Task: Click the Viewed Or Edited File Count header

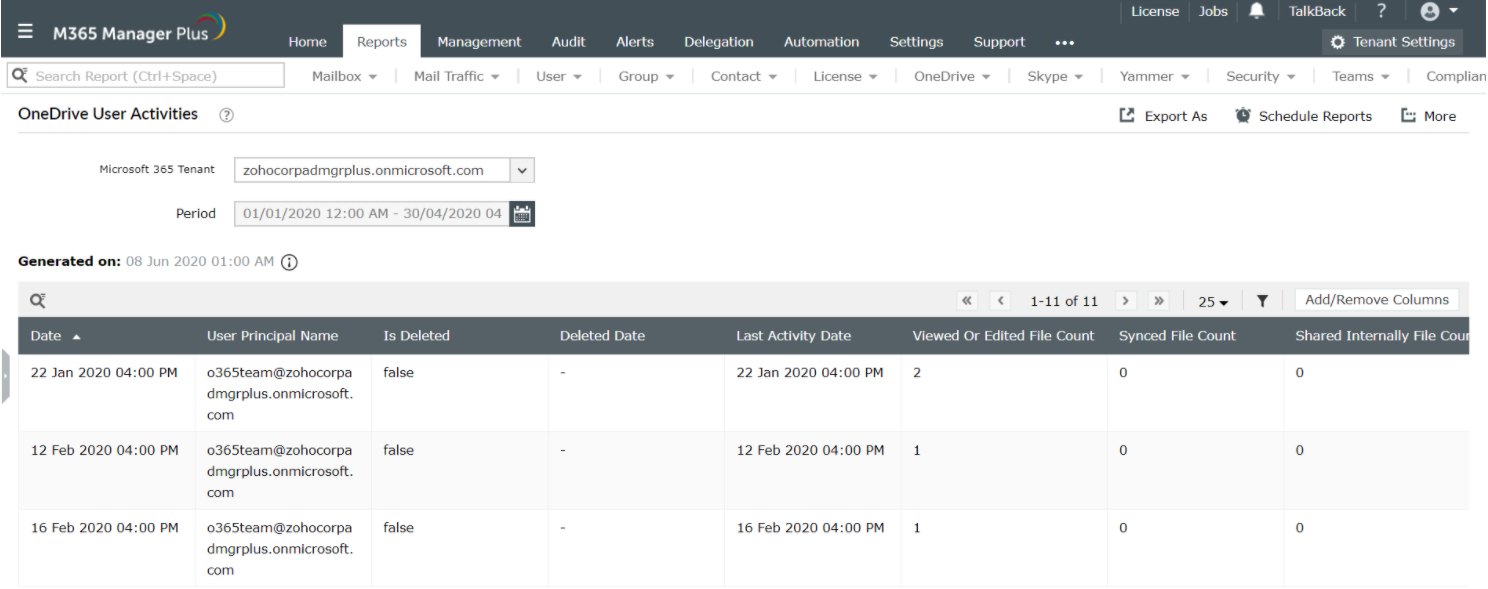Action: [1003, 336]
